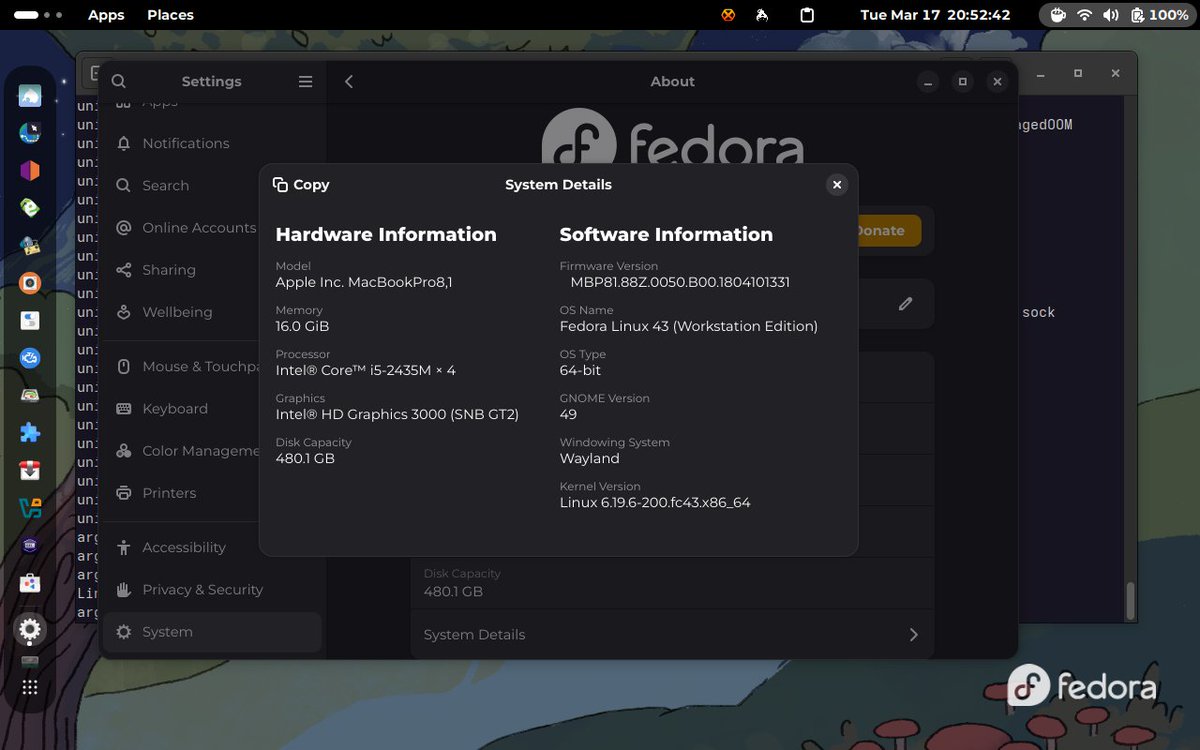Open Privacy & Security settings
1200x750 pixels.
212,590
